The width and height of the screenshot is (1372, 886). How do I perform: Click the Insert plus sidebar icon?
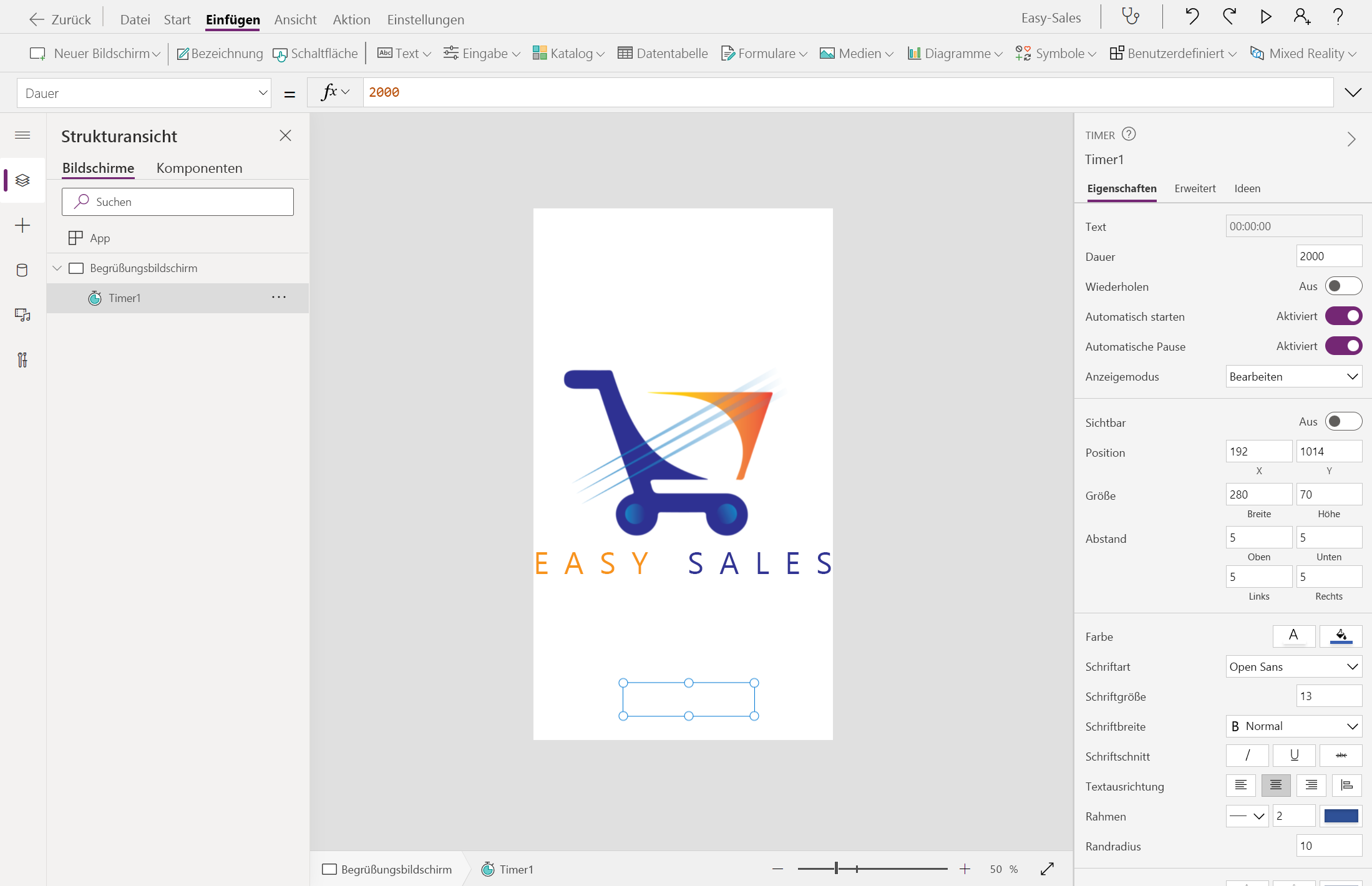click(x=22, y=225)
